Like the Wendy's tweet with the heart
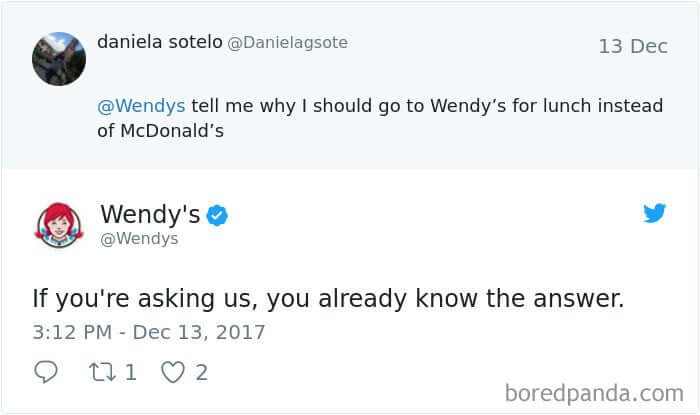This screenshot has height=415, width=700. click(x=173, y=372)
